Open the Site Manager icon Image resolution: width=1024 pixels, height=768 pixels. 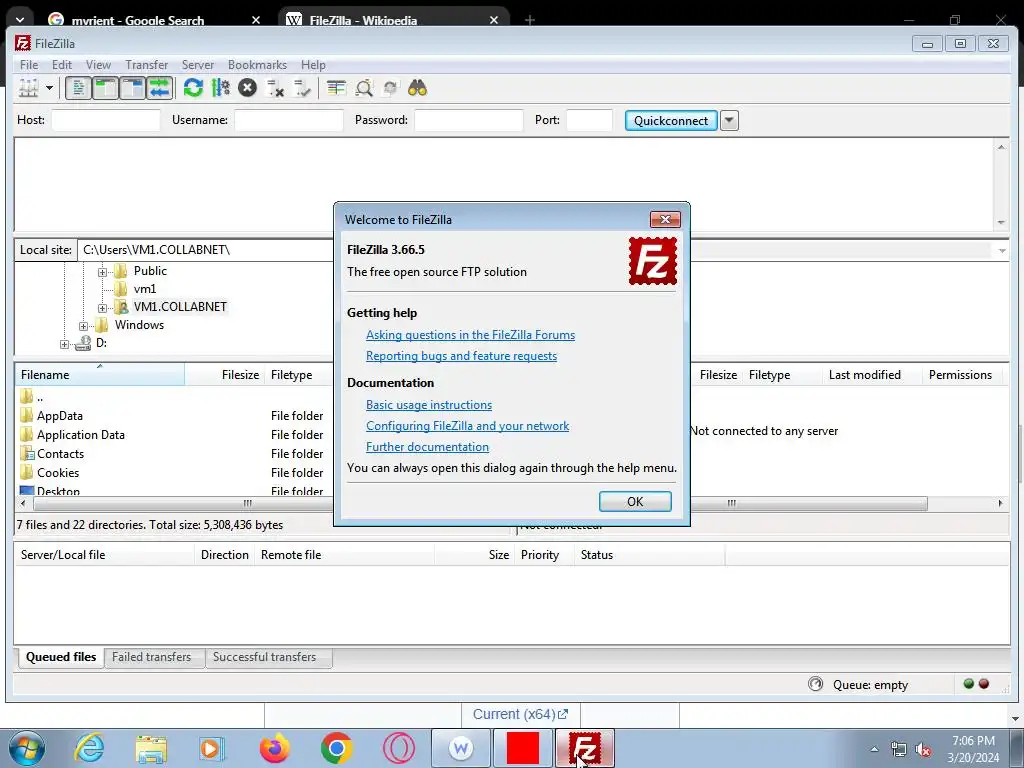point(29,88)
